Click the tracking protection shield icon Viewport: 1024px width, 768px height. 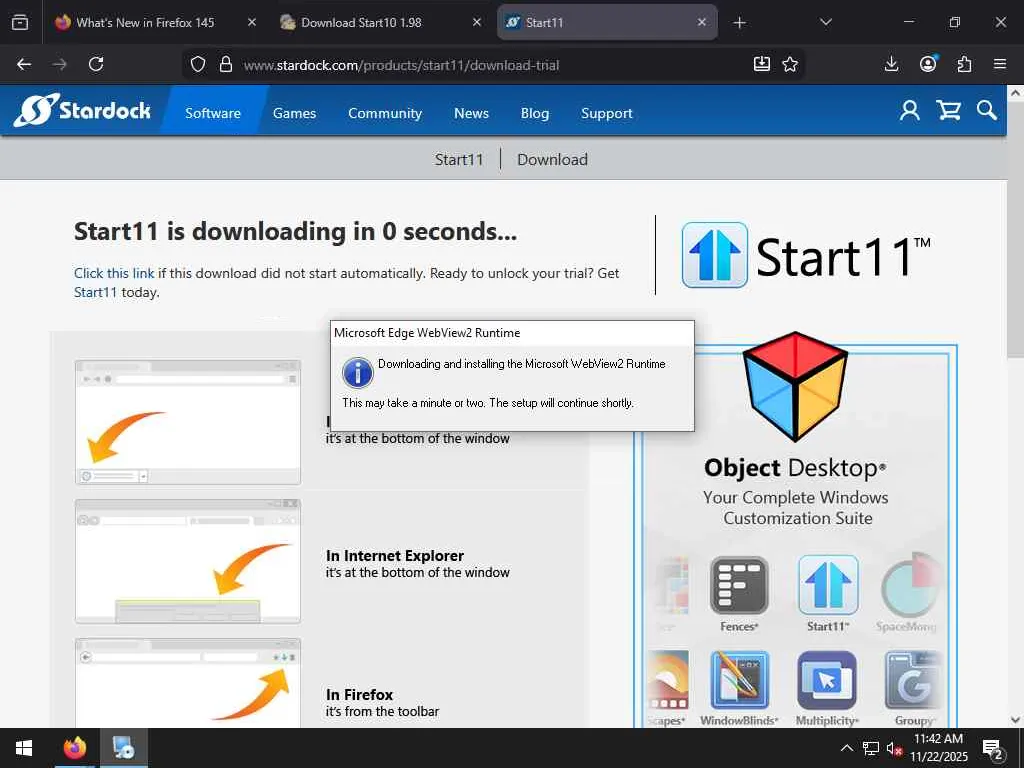(198, 64)
